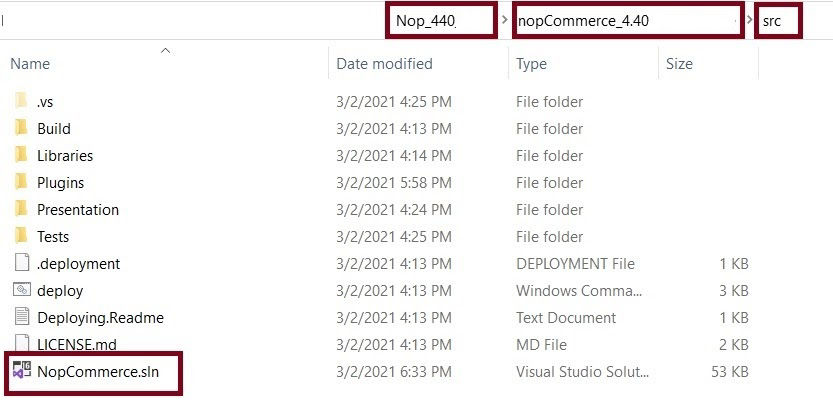Select the folder name Presentation

pos(78,210)
